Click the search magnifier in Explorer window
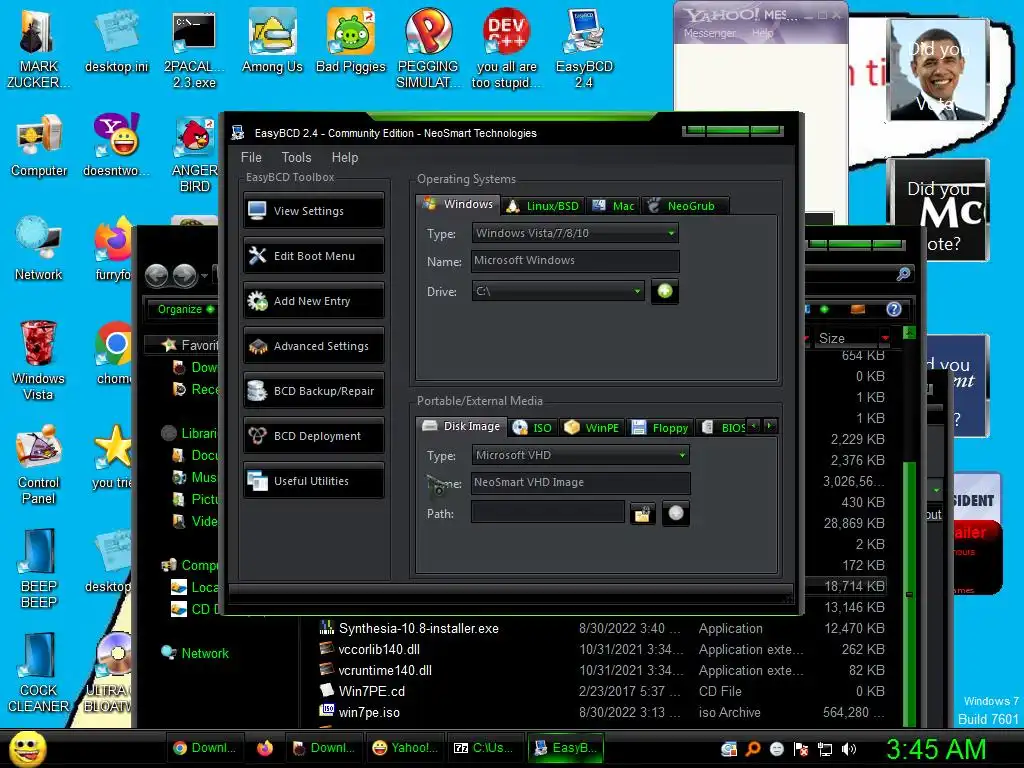1024x768 pixels. [x=904, y=274]
